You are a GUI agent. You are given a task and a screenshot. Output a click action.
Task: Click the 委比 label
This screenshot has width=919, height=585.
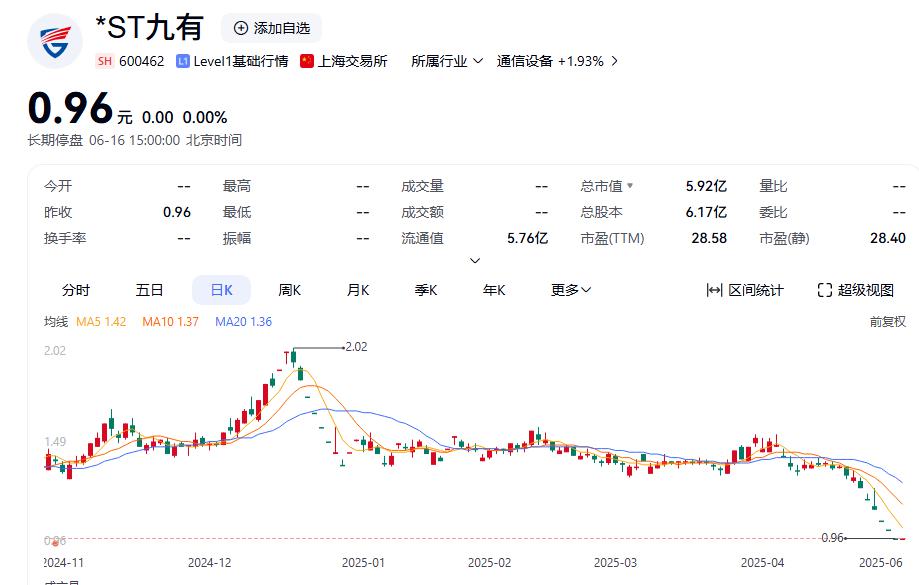pyautogui.click(x=774, y=212)
